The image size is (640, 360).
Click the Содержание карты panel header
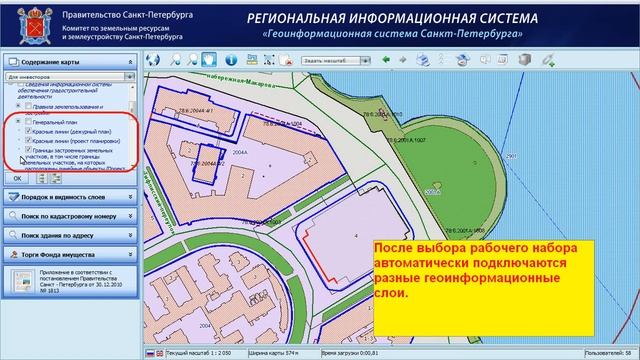coord(70,62)
